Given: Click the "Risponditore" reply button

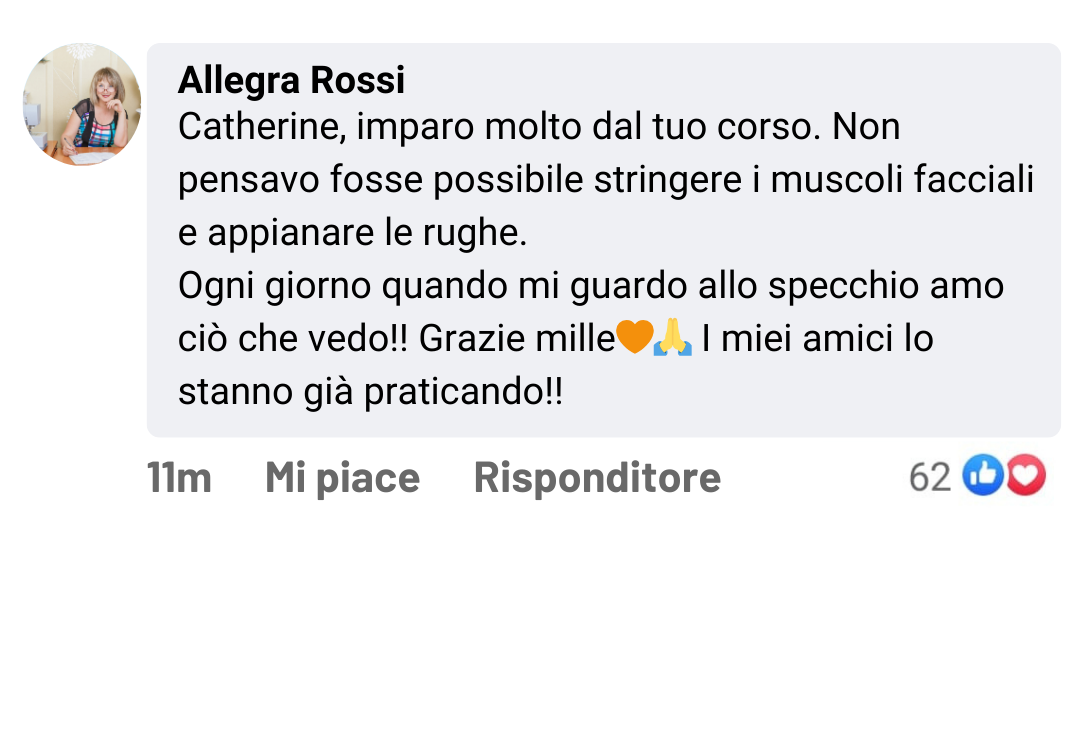Looking at the screenshot, I should point(597,478).
